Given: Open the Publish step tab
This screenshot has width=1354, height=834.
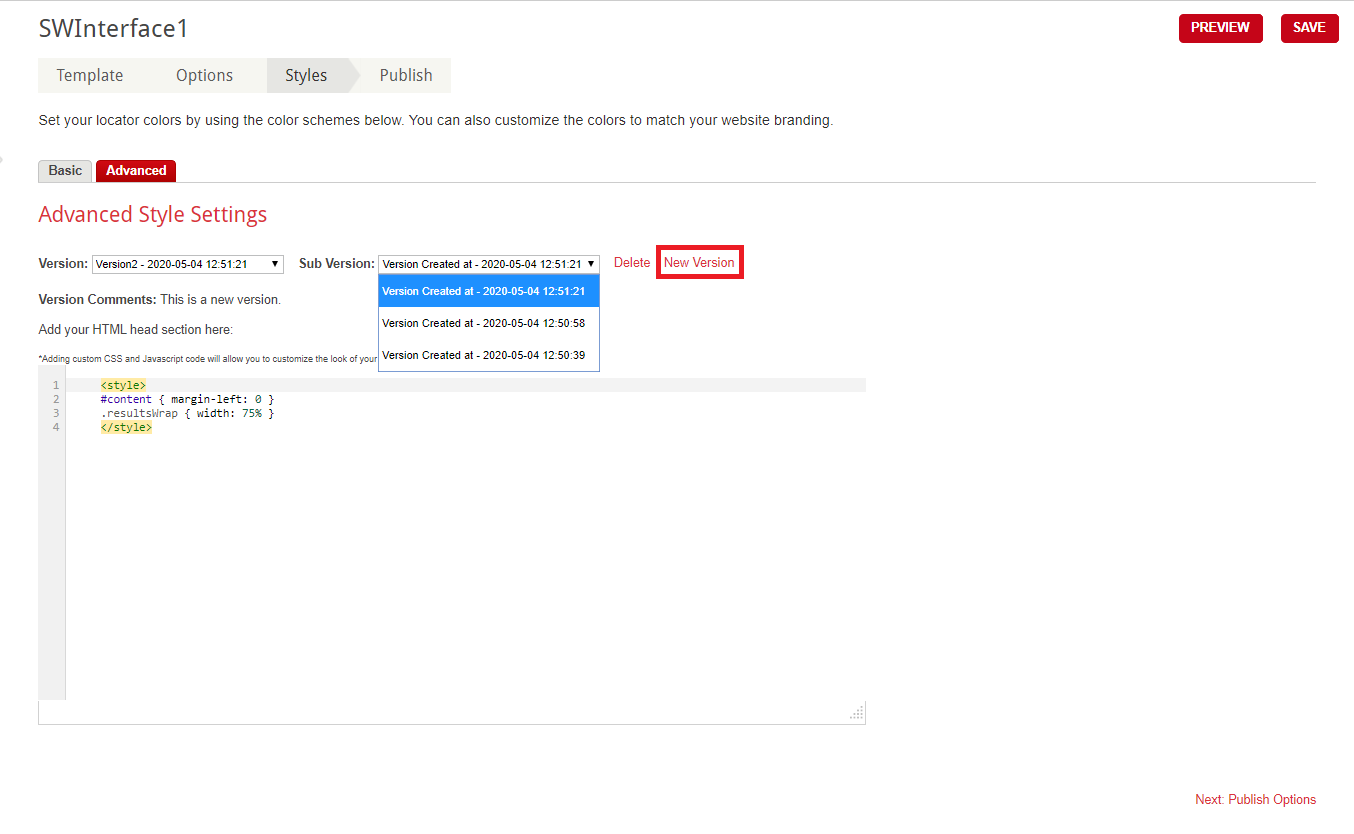Looking at the screenshot, I should point(406,75).
